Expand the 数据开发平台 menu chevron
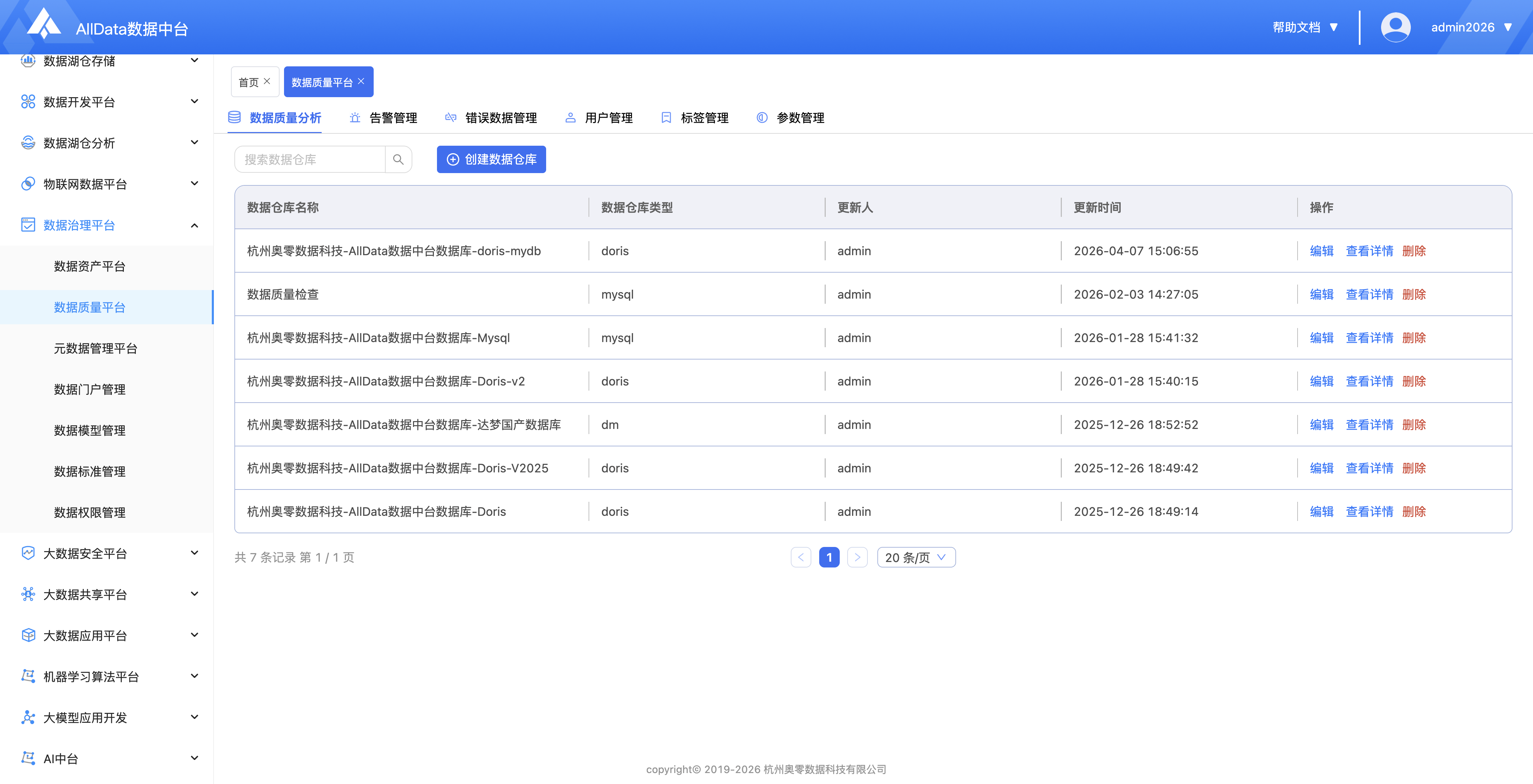This screenshot has width=1533, height=784. coord(194,102)
